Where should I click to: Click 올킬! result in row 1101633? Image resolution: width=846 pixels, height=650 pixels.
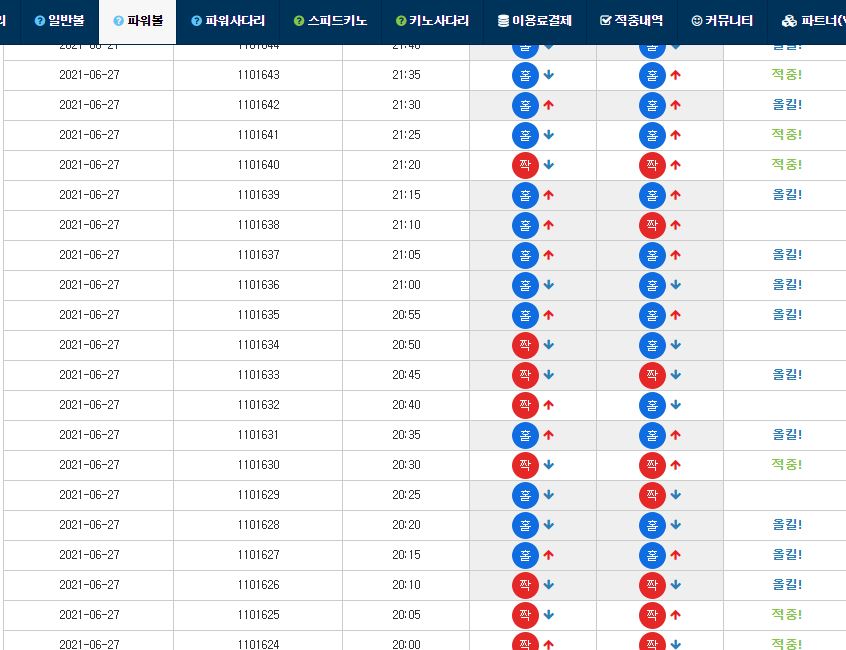(787, 374)
